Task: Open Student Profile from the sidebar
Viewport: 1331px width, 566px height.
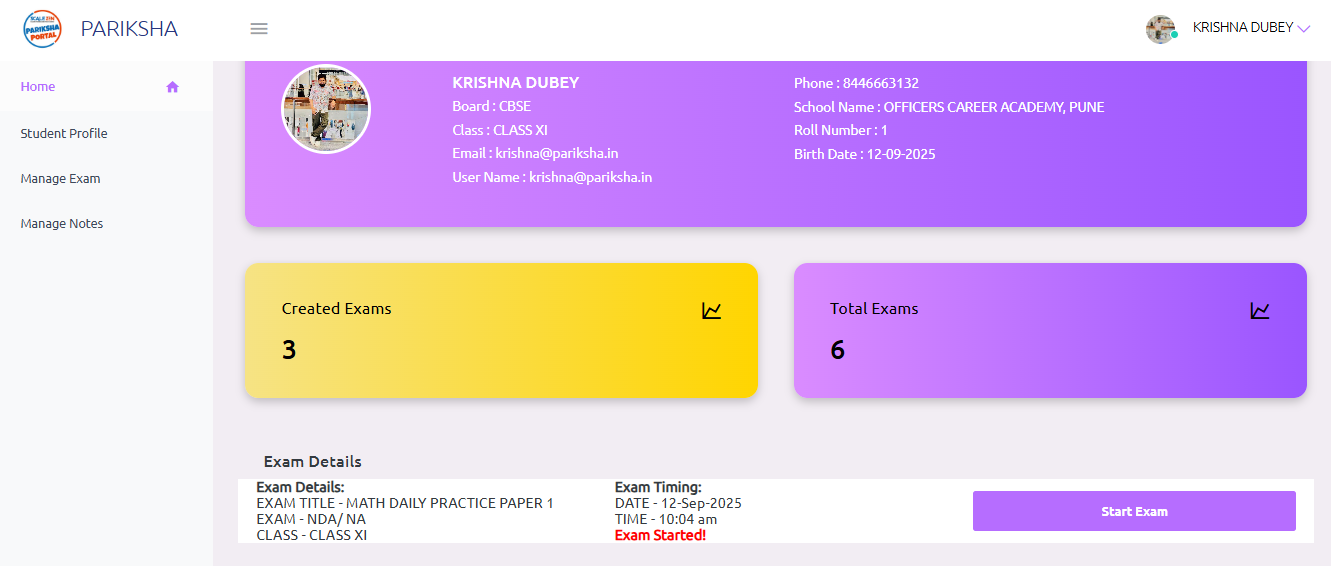Action: click(64, 134)
